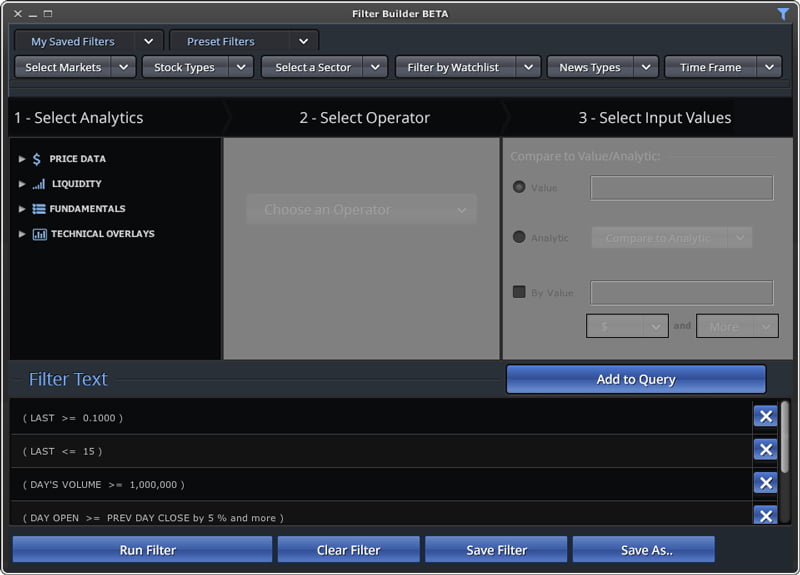Delete the LAST <= 15 filter row
800x575 pixels.
click(765, 450)
